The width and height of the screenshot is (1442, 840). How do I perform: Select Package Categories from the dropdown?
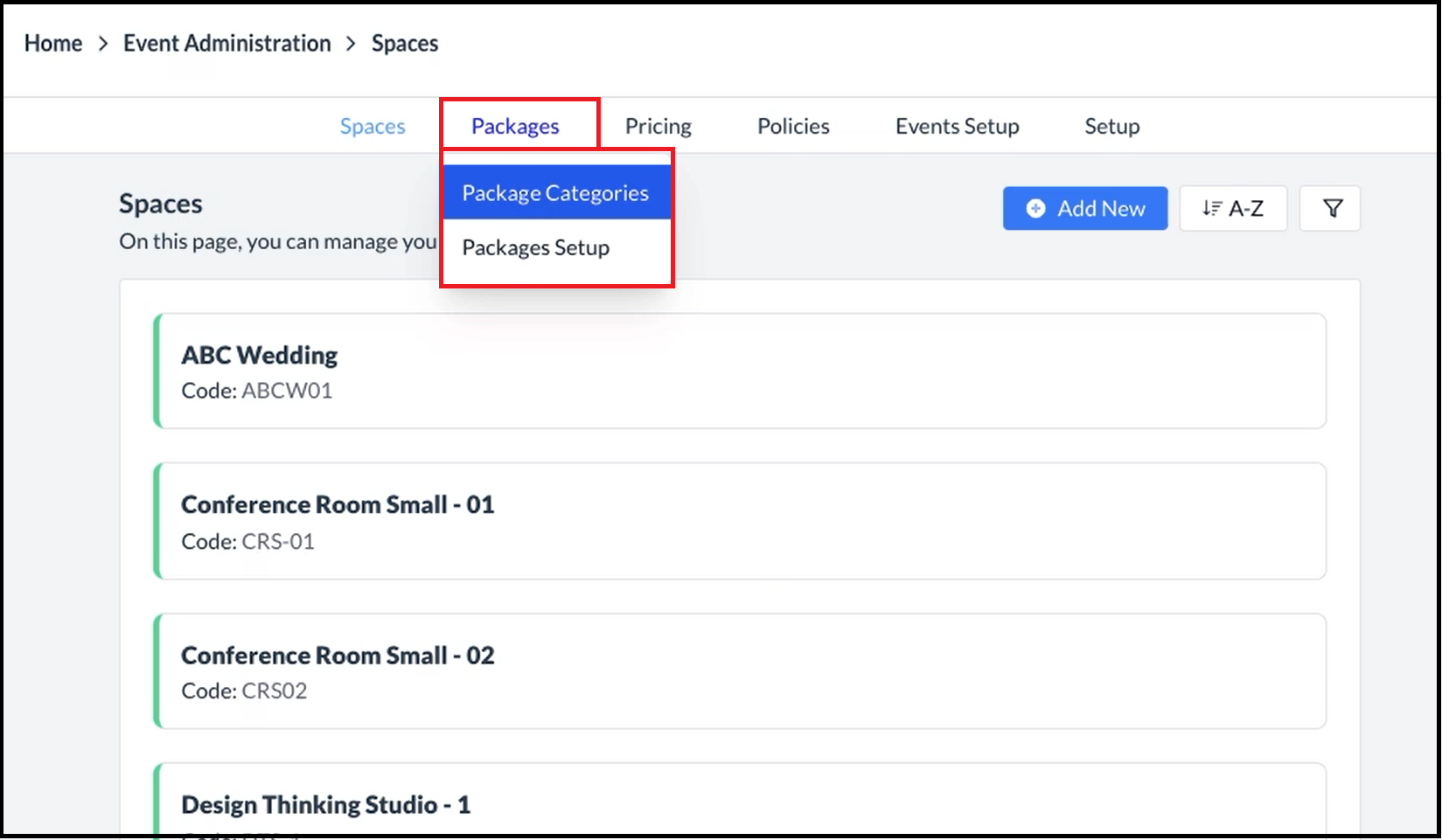pyautogui.click(x=555, y=193)
